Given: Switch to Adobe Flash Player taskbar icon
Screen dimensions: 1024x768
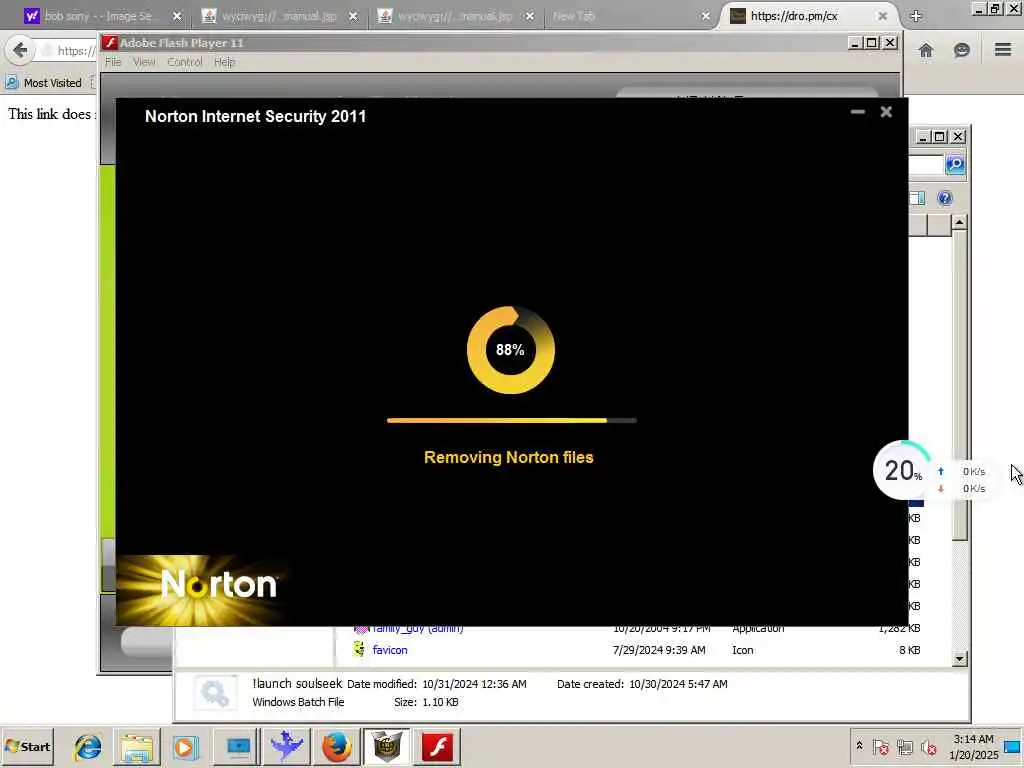Looking at the screenshot, I should (x=437, y=746).
